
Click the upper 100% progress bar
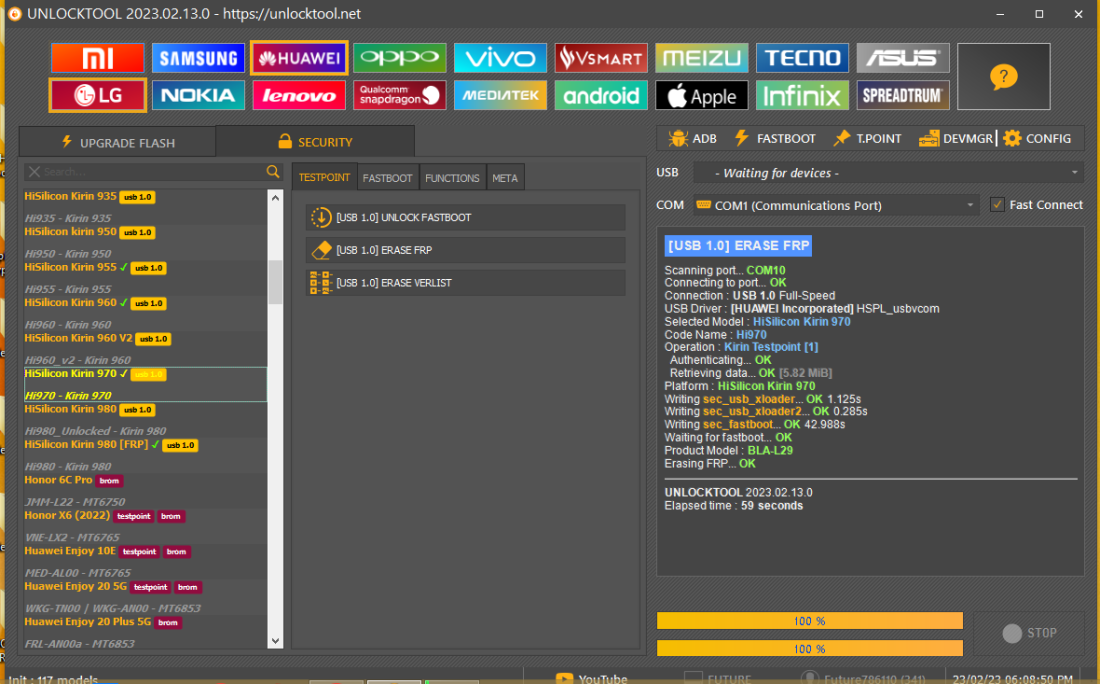tap(810, 621)
